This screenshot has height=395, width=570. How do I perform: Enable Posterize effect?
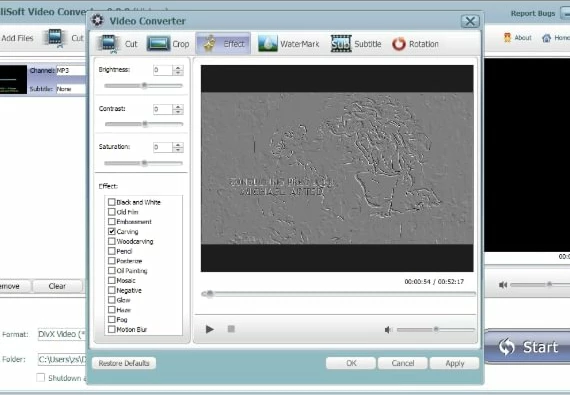[112, 261]
